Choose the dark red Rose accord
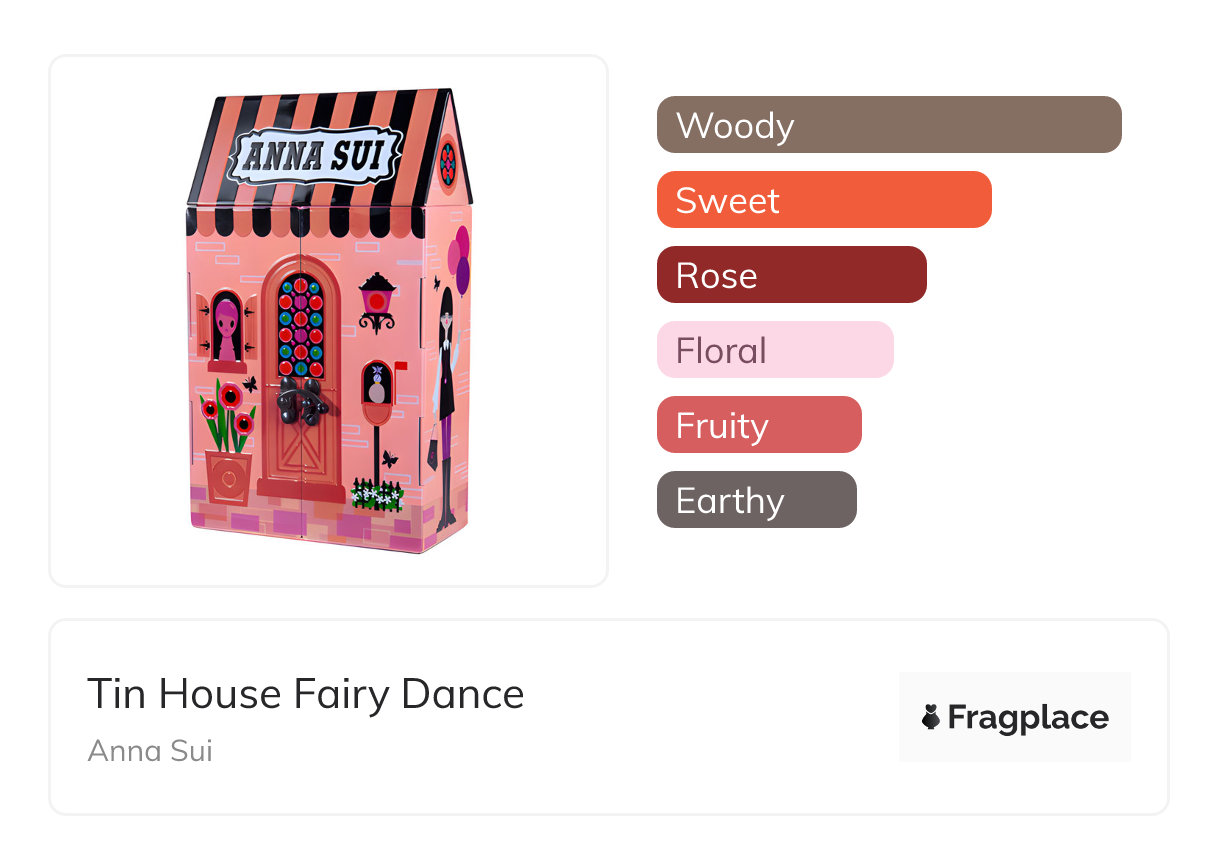Viewport: 1218px width, 864px height. pyautogui.click(x=791, y=275)
